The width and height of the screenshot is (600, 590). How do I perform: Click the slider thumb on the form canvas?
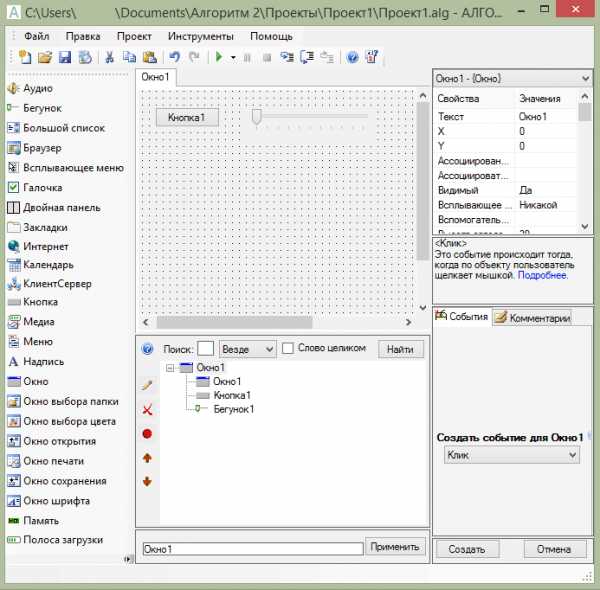[257, 117]
